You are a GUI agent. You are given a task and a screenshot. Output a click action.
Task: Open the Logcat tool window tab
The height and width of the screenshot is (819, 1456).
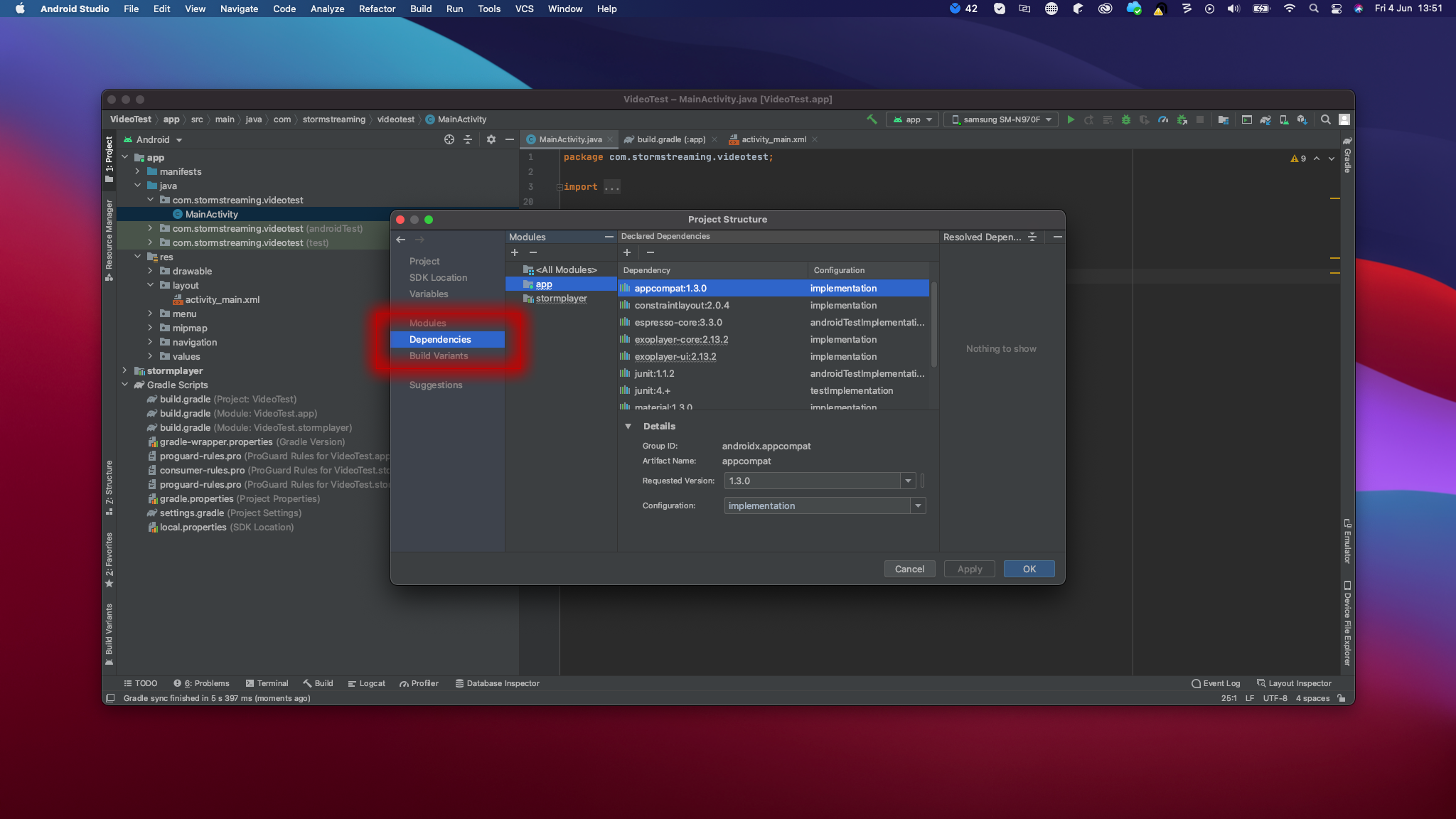[367, 683]
